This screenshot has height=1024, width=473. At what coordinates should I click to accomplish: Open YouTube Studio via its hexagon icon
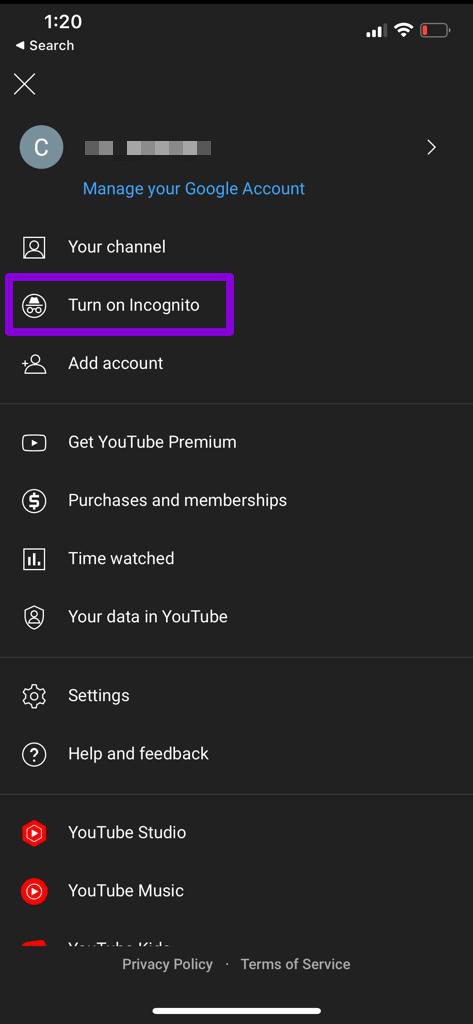click(34, 833)
